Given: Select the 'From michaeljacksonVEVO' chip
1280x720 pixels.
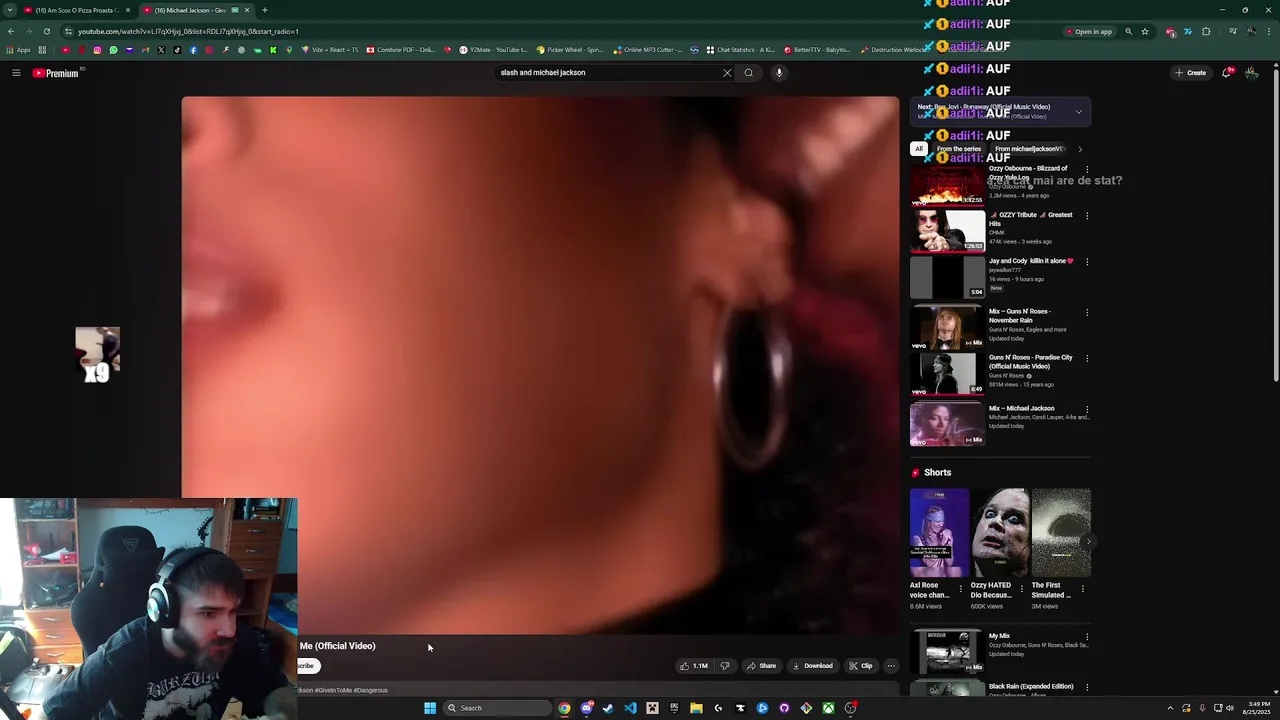Looking at the screenshot, I should point(1029,149).
